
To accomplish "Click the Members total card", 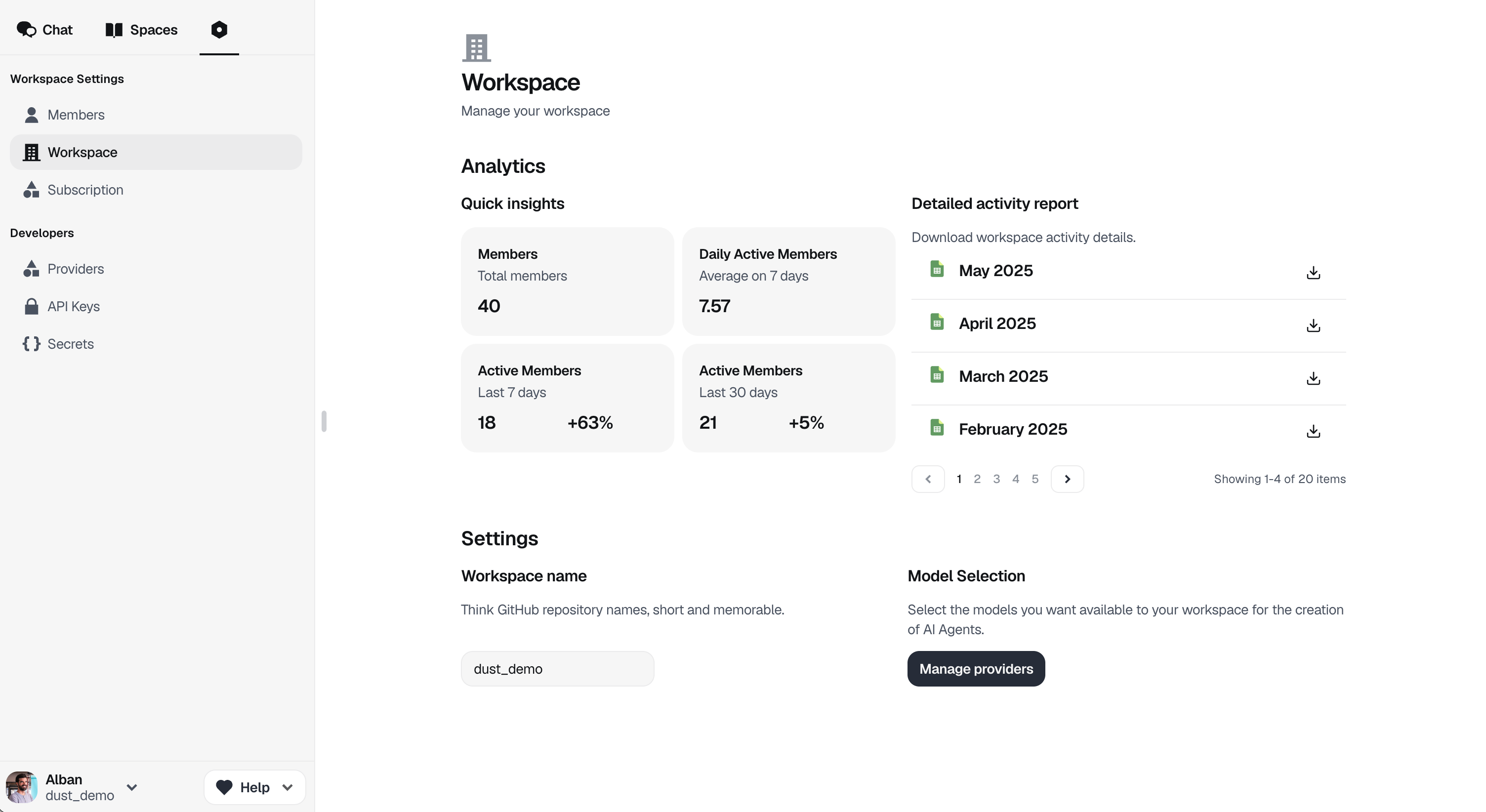I will pos(567,282).
